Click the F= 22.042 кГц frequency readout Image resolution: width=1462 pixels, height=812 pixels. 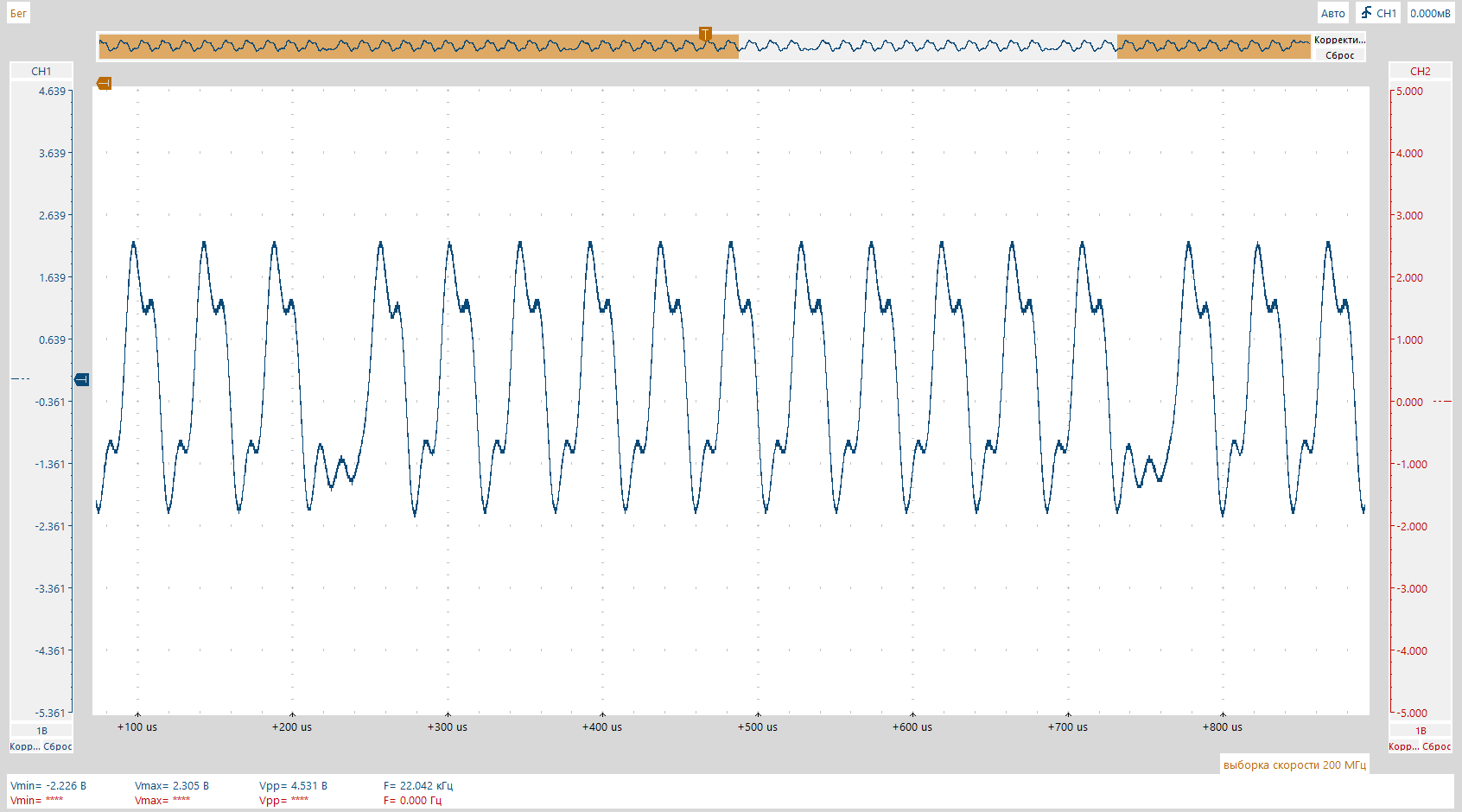pyautogui.click(x=418, y=785)
